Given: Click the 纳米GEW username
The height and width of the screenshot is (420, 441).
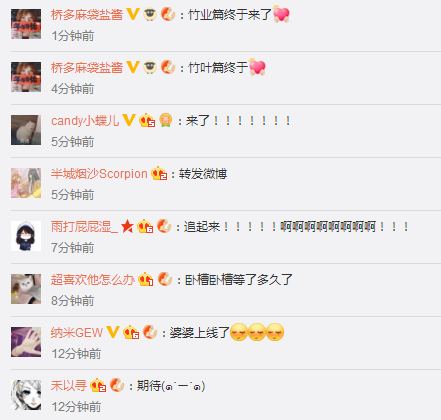Looking at the screenshot, I should coord(77,333).
